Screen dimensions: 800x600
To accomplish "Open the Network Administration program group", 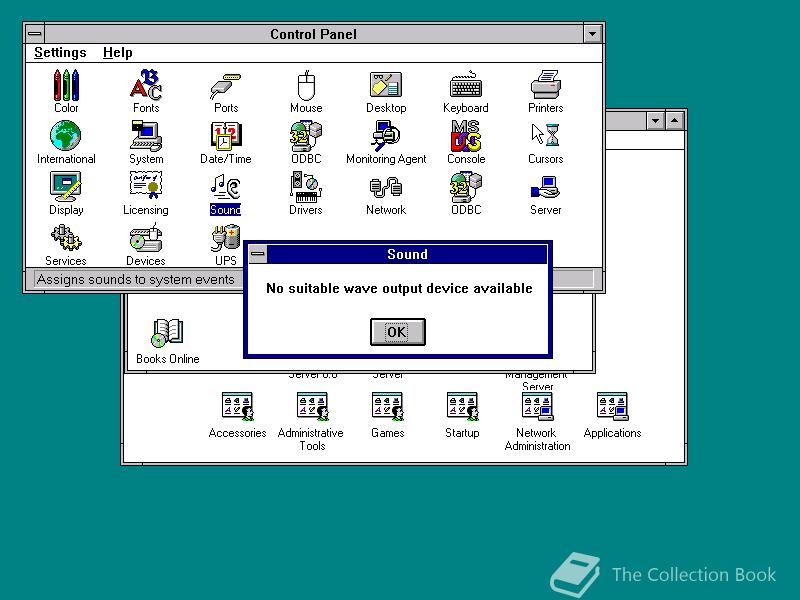I will tap(537, 421).
